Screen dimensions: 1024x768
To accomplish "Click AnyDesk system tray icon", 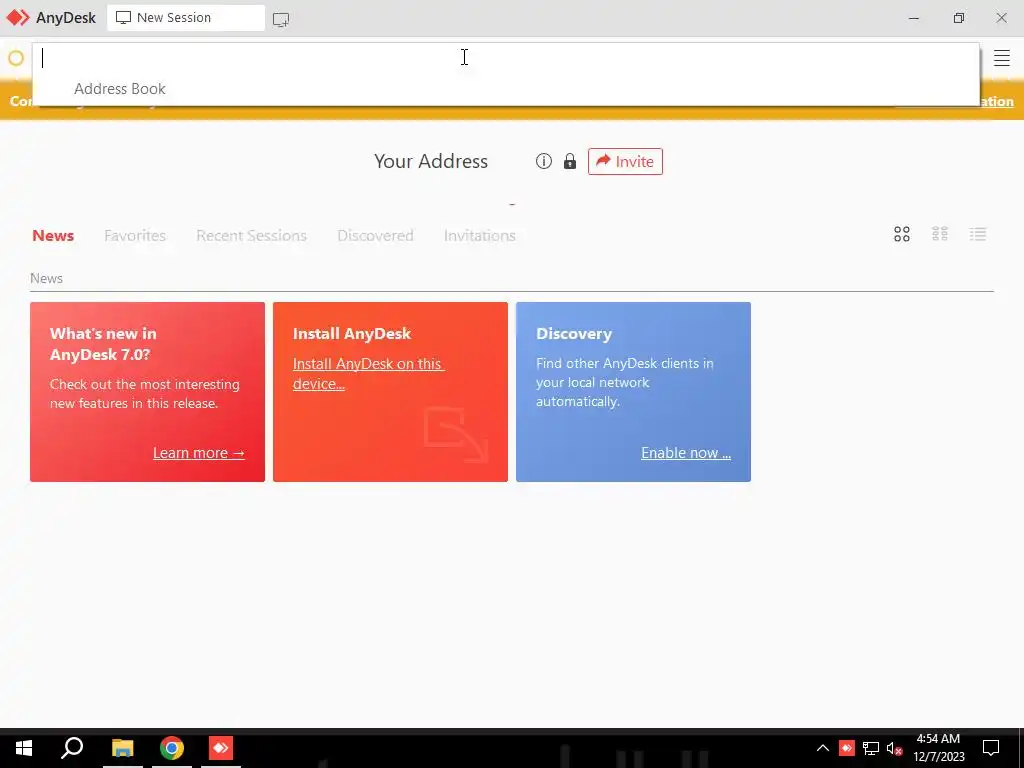I will (x=846, y=748).
